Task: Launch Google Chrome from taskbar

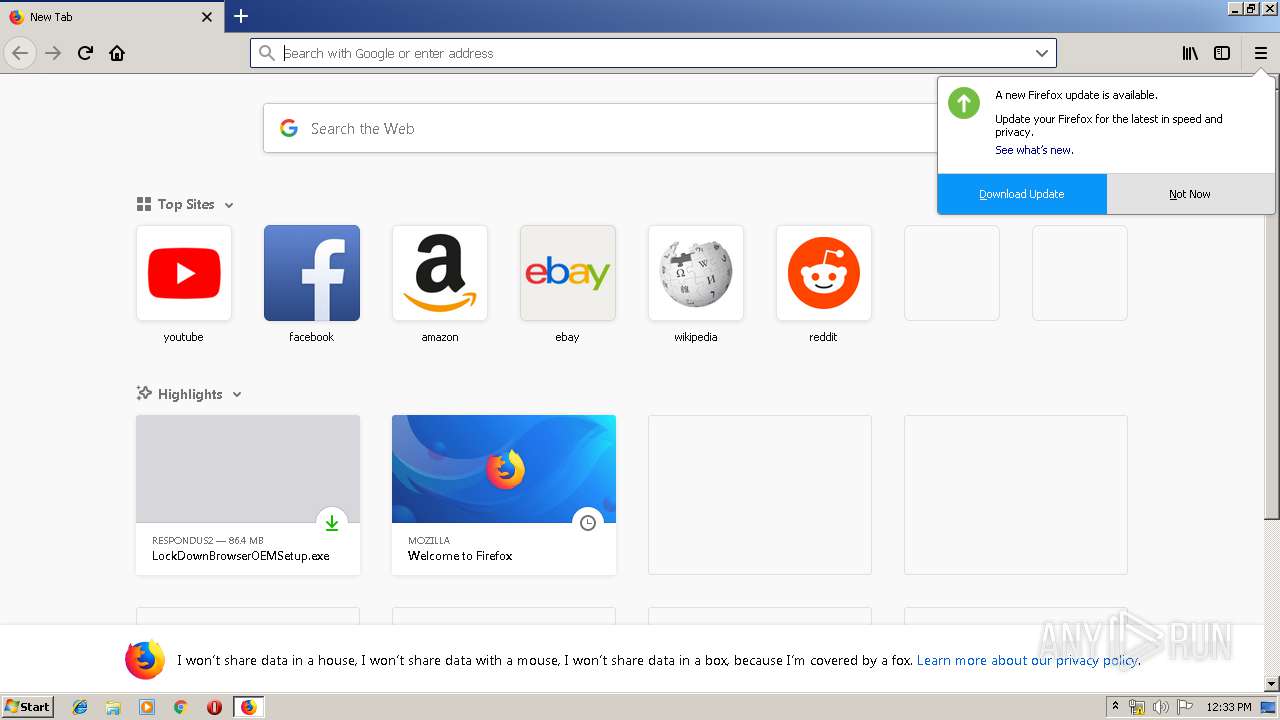Action: (180, 707)
